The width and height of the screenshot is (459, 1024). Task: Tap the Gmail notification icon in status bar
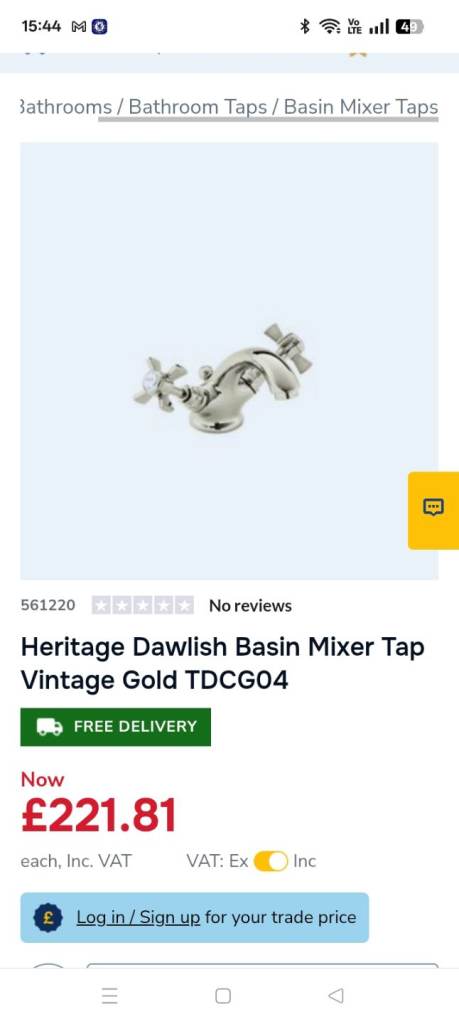(79, 27)
